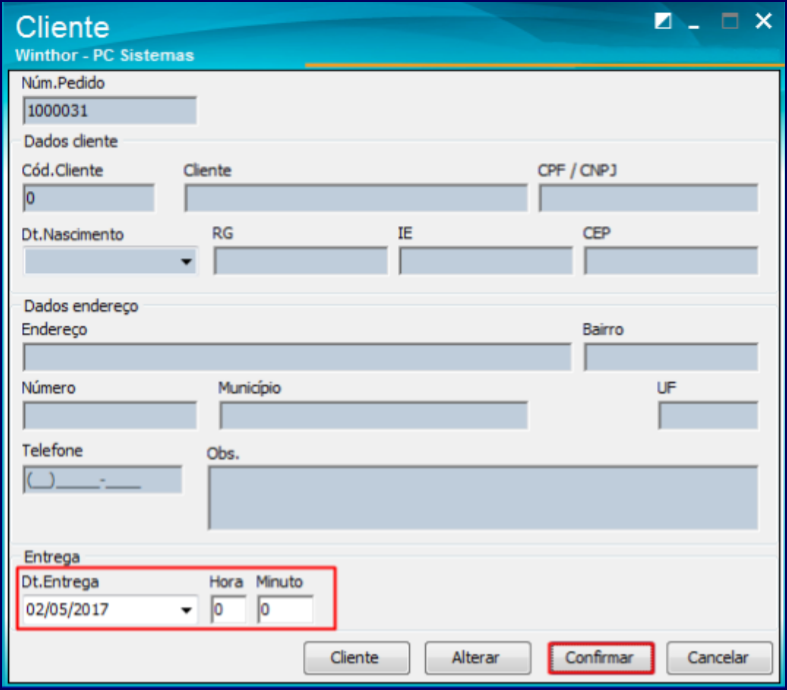The width and height of the screenshot is (787, 690).
Task: Focus the Cód.Cliente input field
Action: (x=88, y=198)
